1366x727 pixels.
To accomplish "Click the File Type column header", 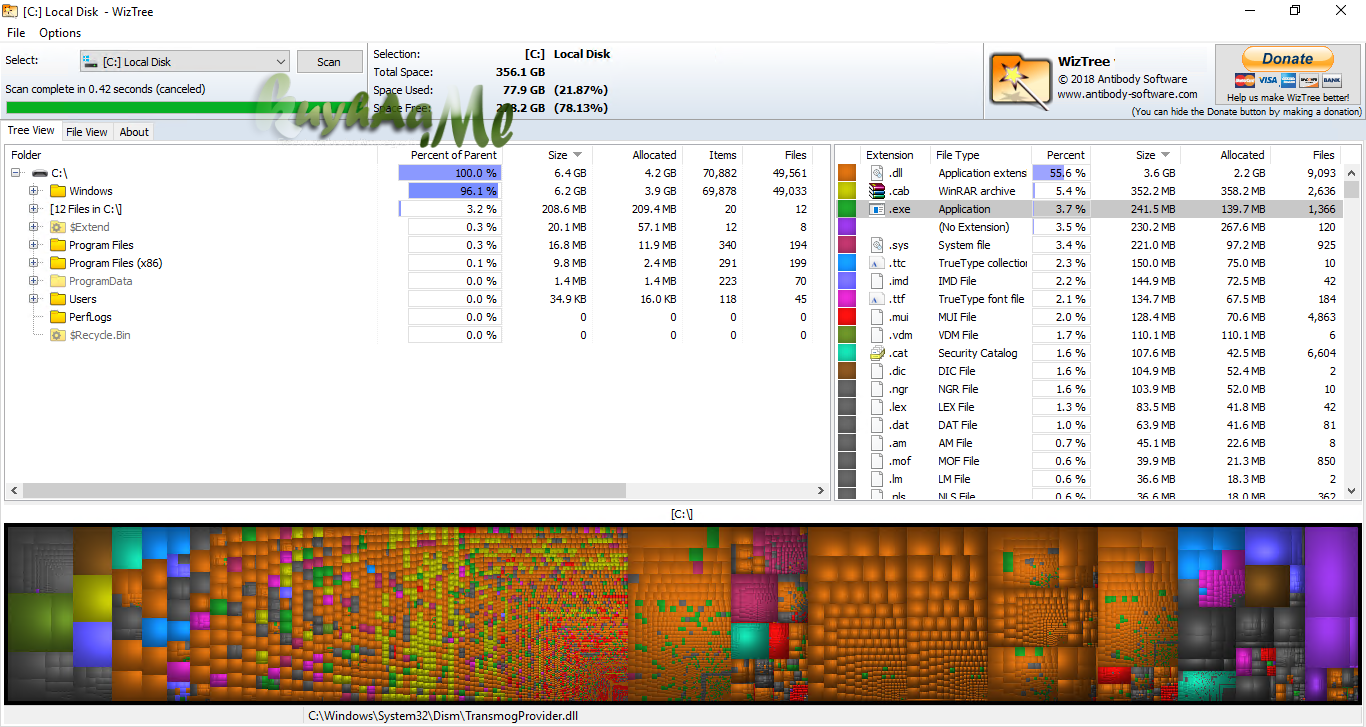I will coord(981,155).
